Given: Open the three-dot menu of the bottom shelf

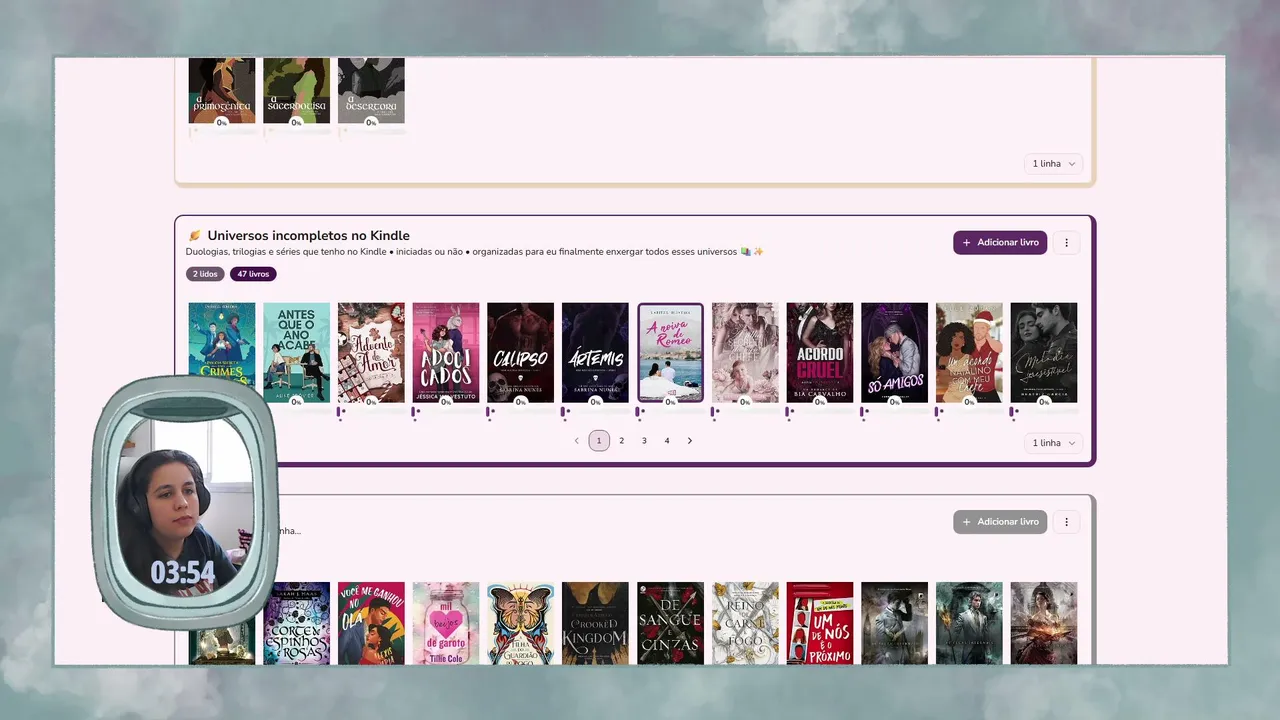Looking at the screenshot, I should coord(1067,522).
